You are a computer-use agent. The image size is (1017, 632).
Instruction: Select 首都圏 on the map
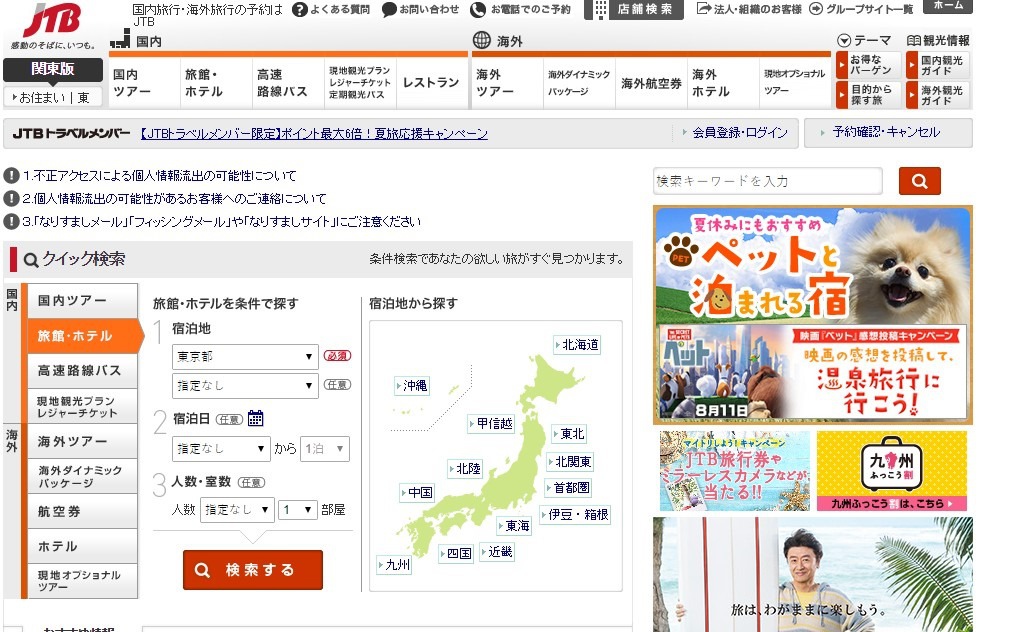568,487
